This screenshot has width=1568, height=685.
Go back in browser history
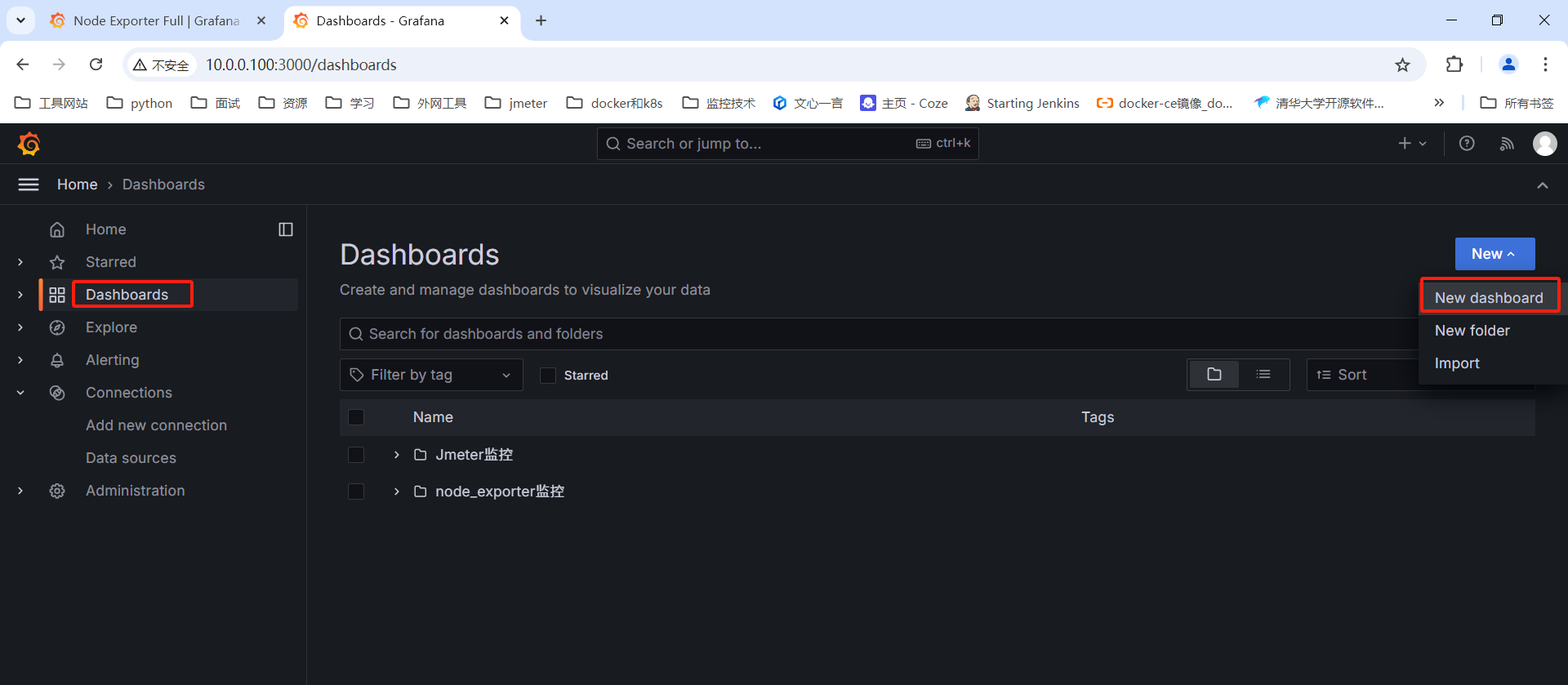pos(23,64)
